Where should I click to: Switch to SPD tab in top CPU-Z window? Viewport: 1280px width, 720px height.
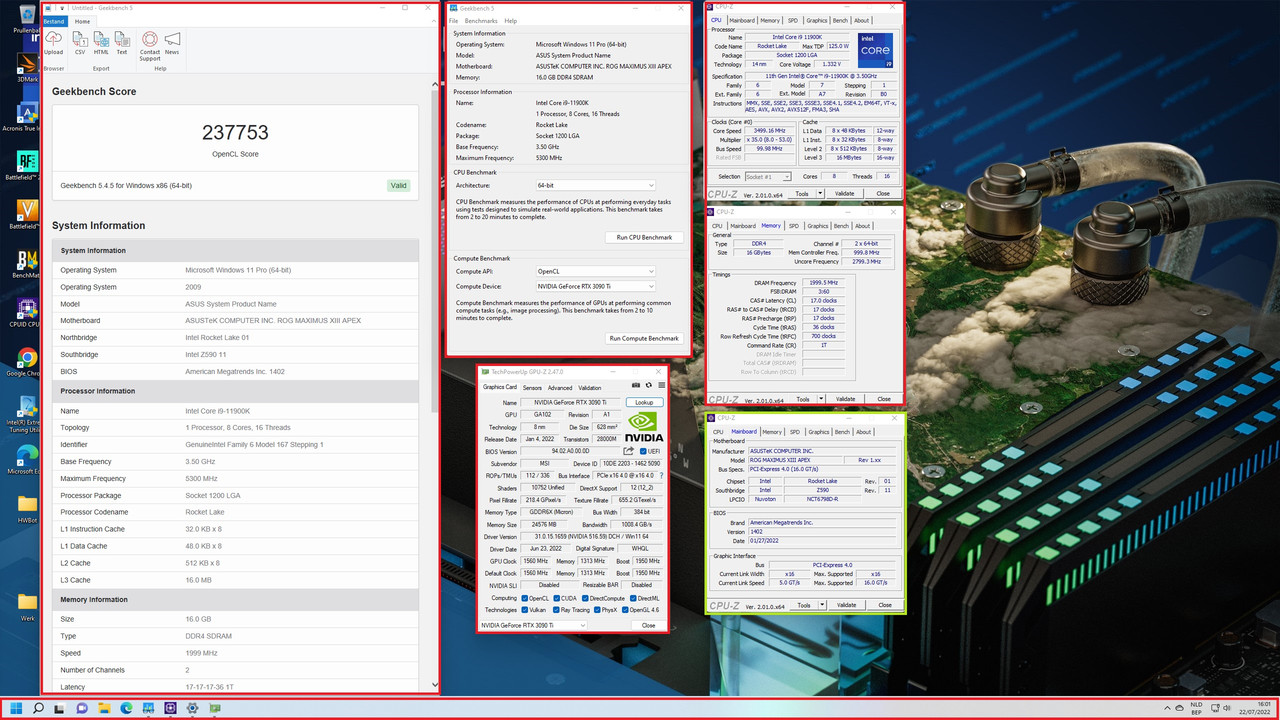pos(793,20)
